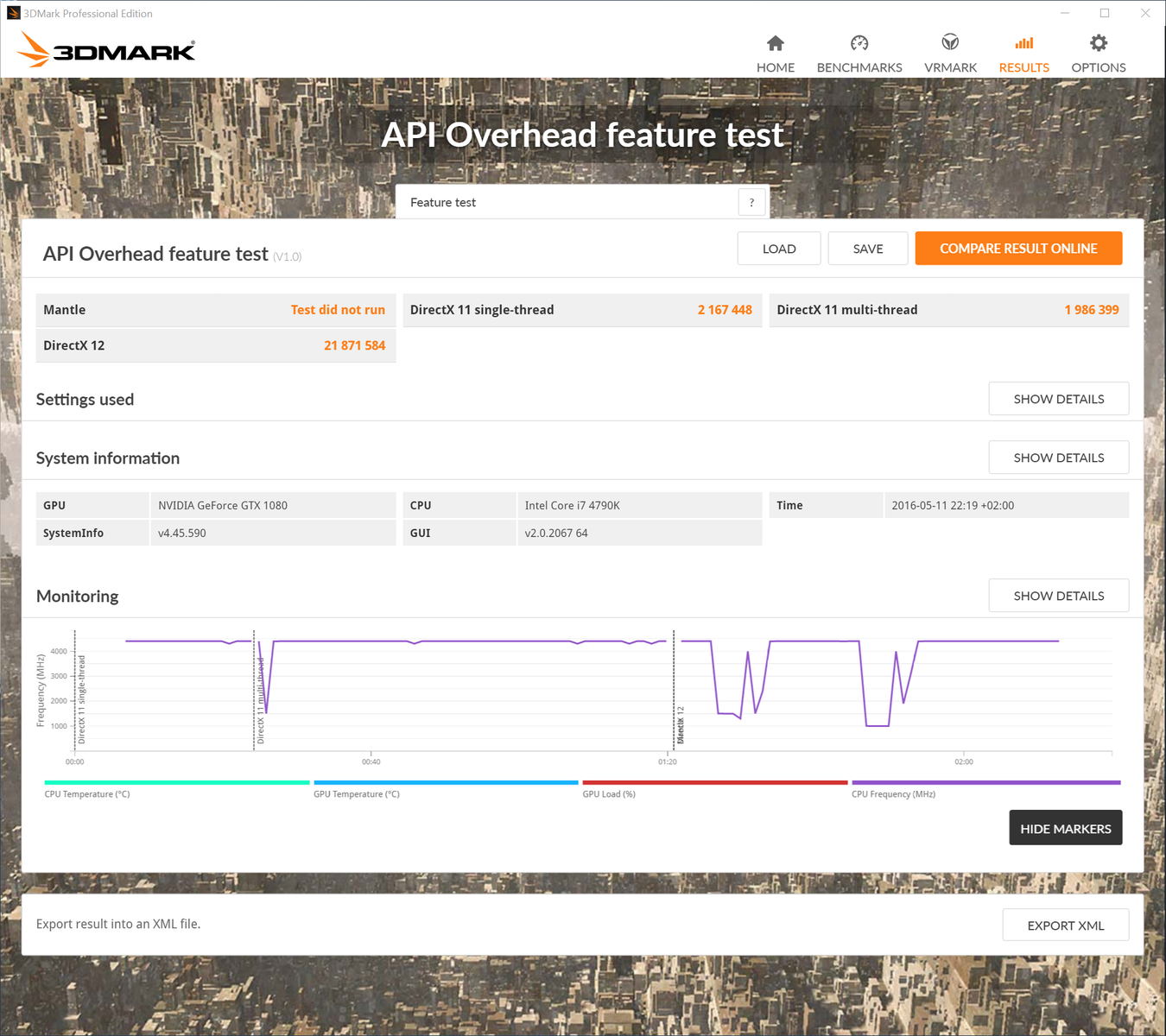Image resolution: width=1166 pixels, height=1036 pixels.
Task: Toggle CPU Temperature legend bar
Action: [x=177, y=783]
